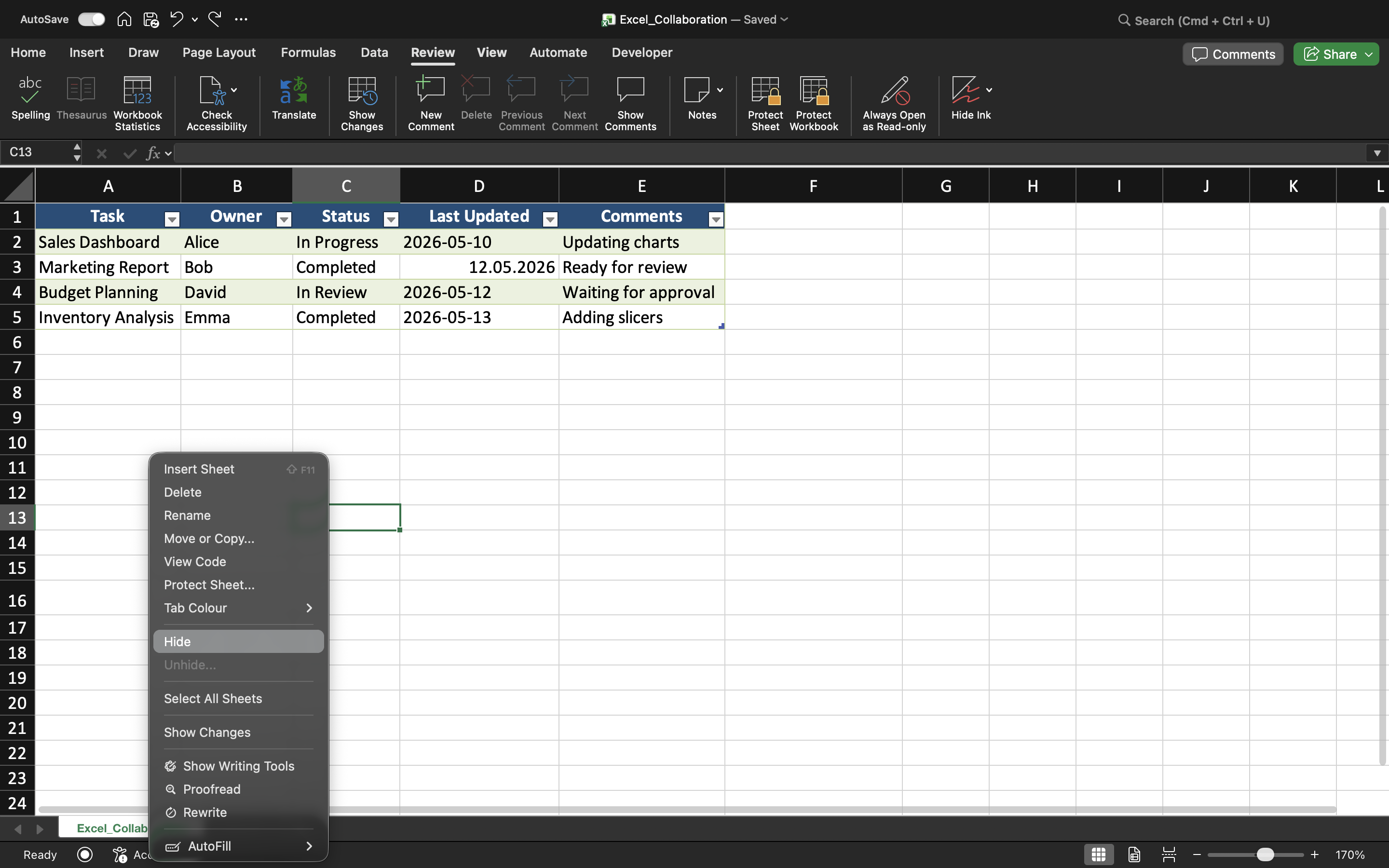Open the Comments column filter dropdown
Image resolution: width=1389 pixels, height=868 pixels.
click(716, 219)
